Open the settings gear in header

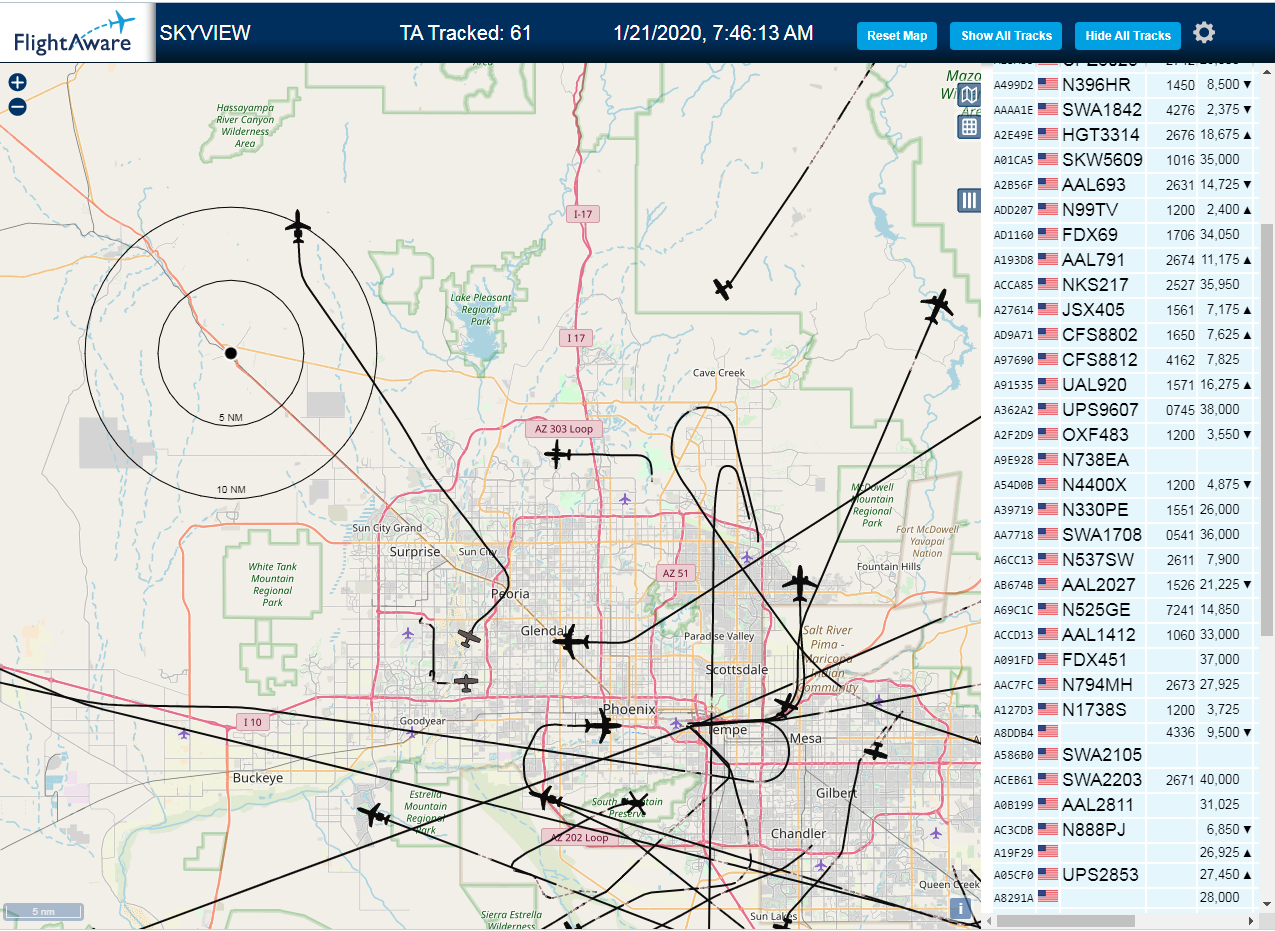(x=1204, y=33)
